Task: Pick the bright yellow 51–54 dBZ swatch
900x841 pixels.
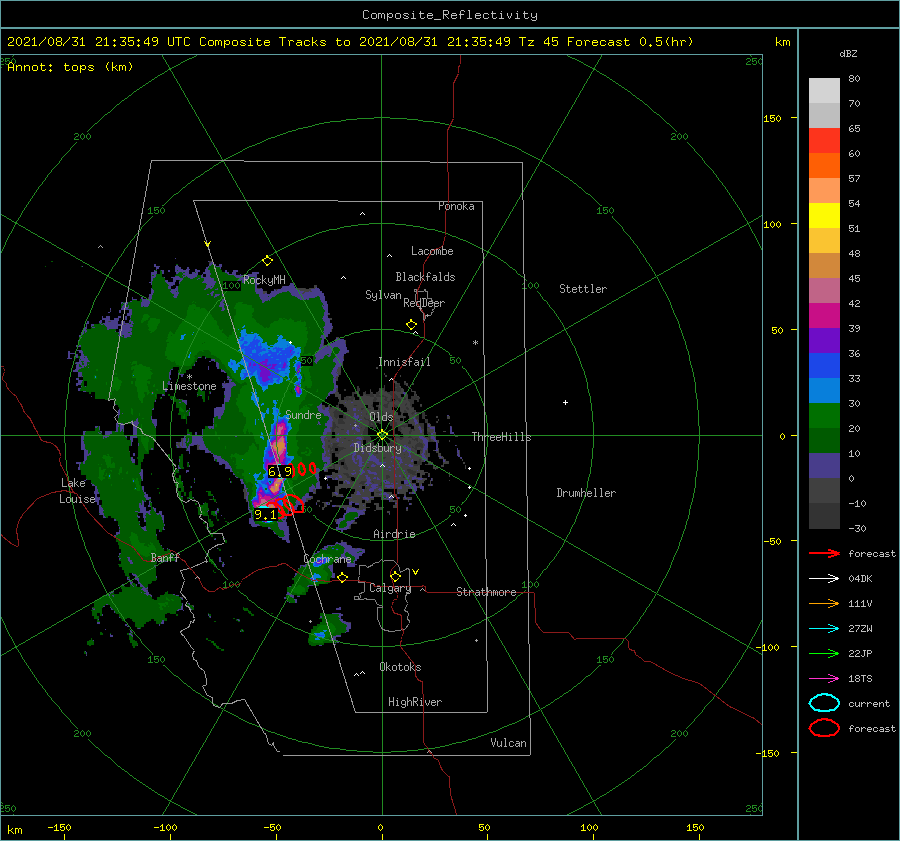Action: tap(824, 216)
